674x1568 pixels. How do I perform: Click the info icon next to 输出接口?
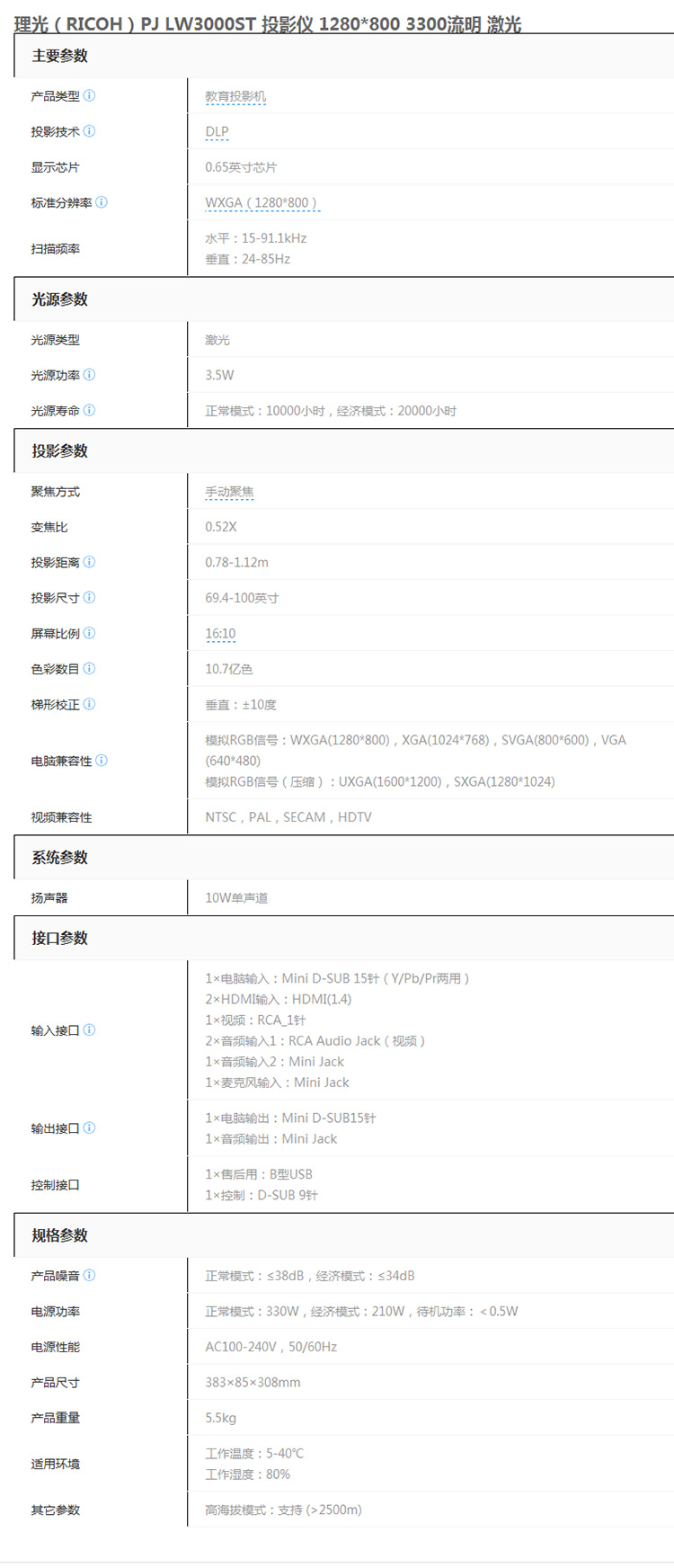(89, 1127)
